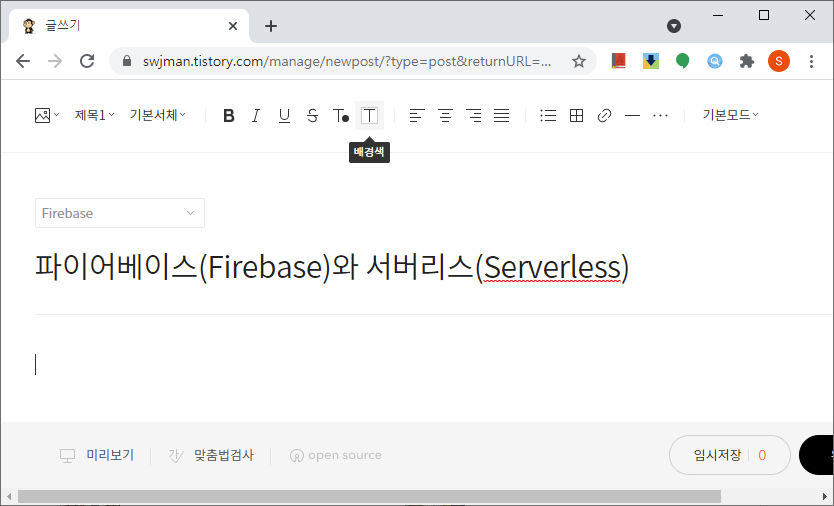Click the 미리보기 preview button
Viewport: 834px width, 506px height.
[x=97, y=455]
